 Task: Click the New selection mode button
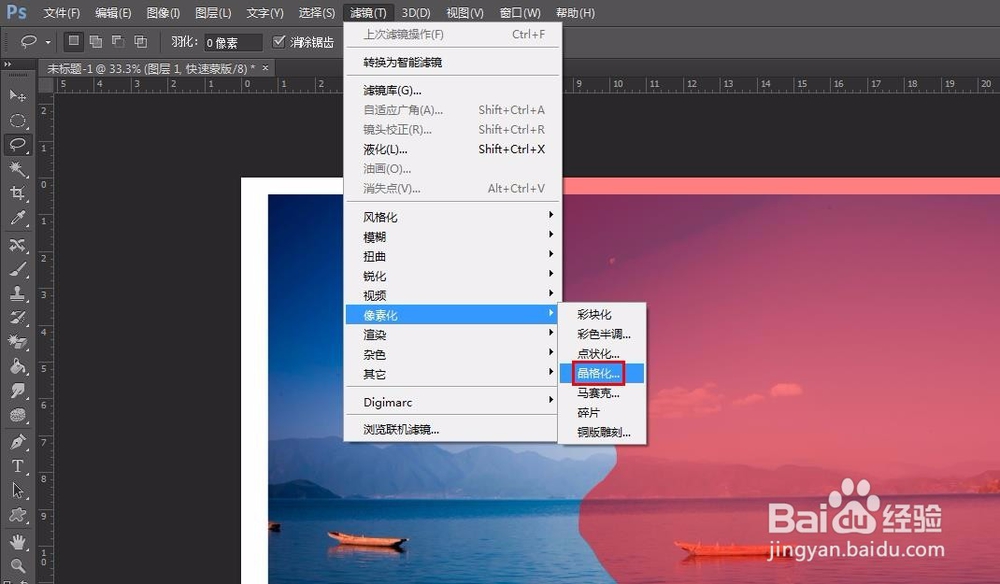pyautogui.click(x=73, y=42)
